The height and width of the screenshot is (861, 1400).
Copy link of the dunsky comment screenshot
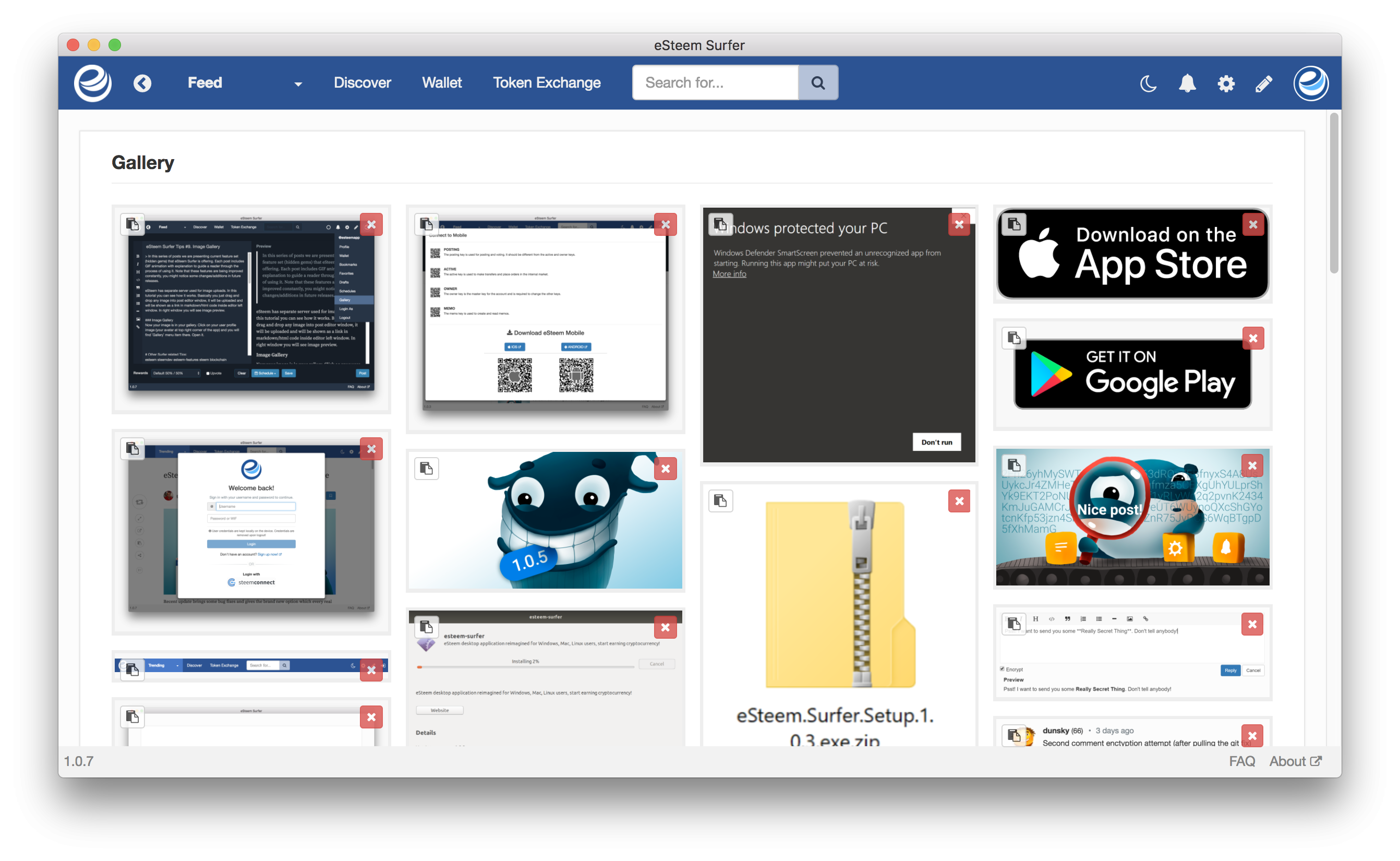pos(1014,736)
